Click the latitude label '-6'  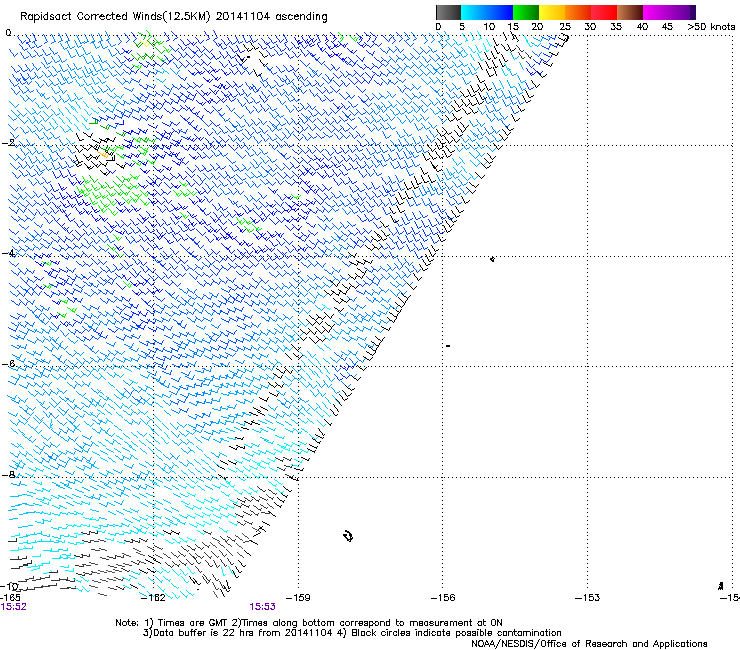[x=8, y=363]
